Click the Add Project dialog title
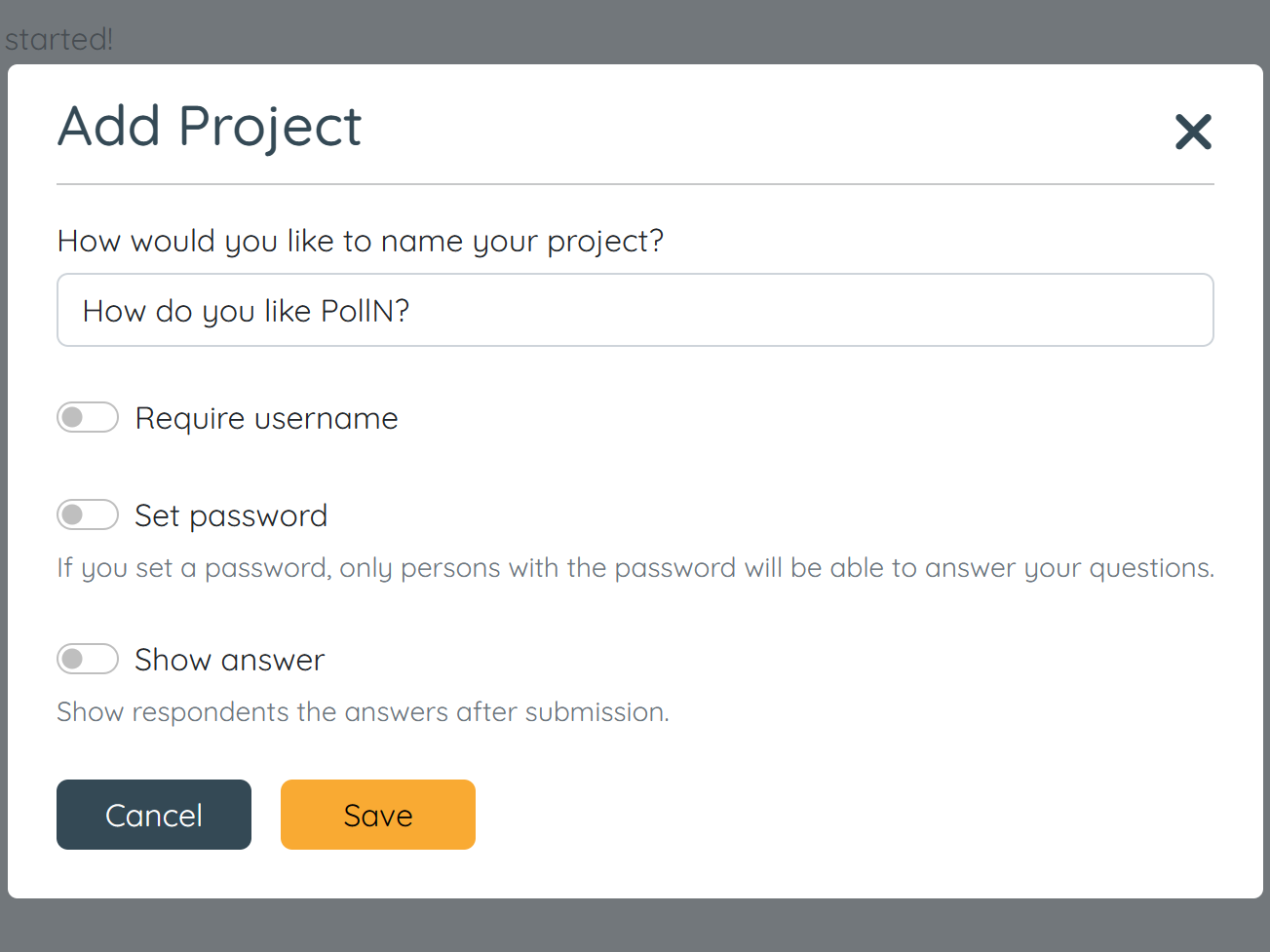Screen dimensions: 1270x952 click(209, 126)
